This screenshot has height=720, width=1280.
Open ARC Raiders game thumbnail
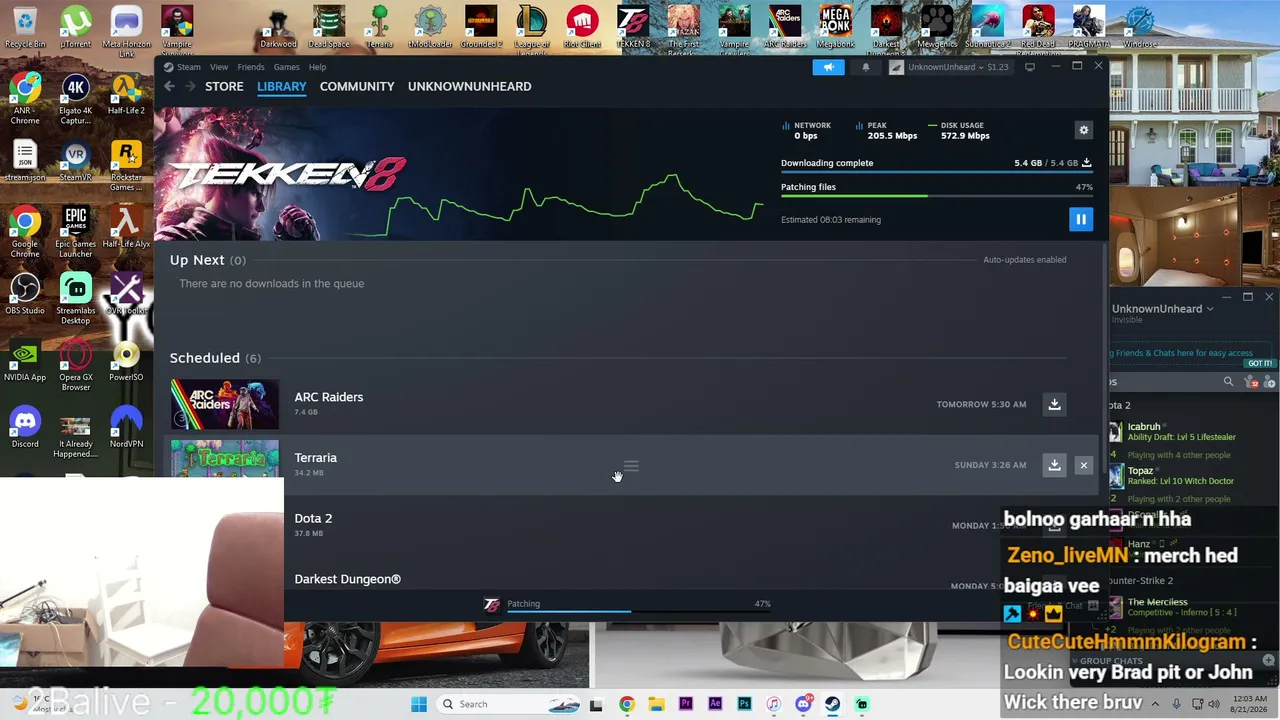225,404
